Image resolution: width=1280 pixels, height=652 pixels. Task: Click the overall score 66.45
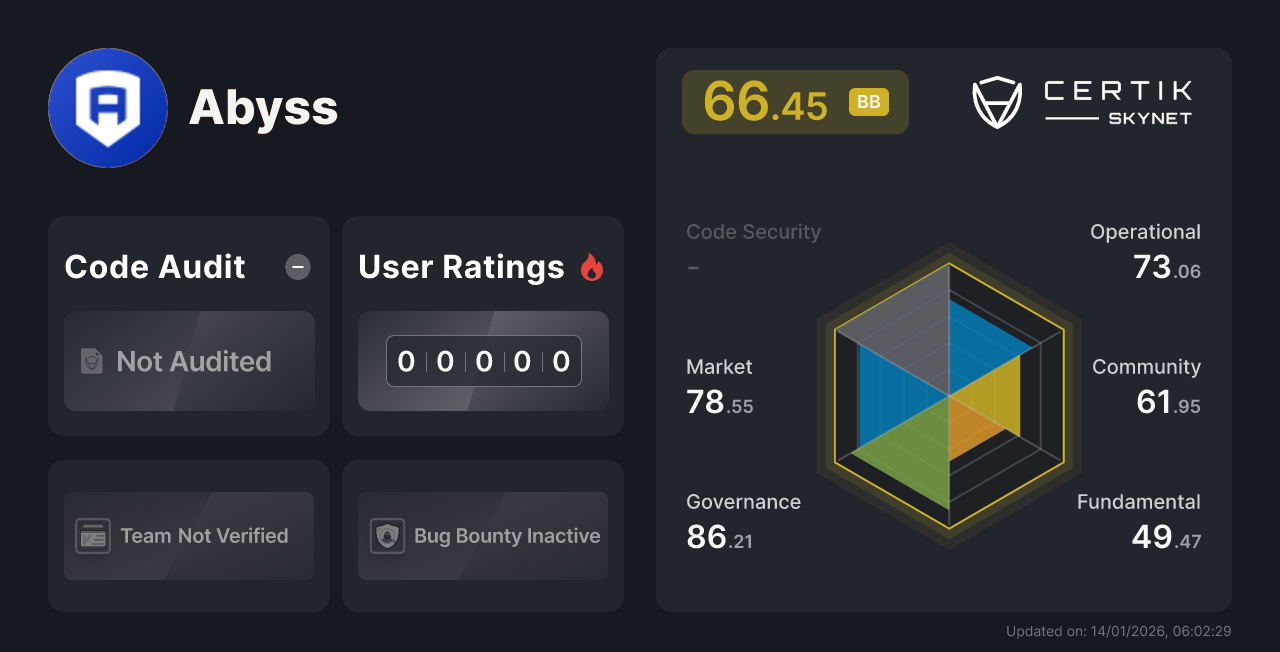pos(765,101)
